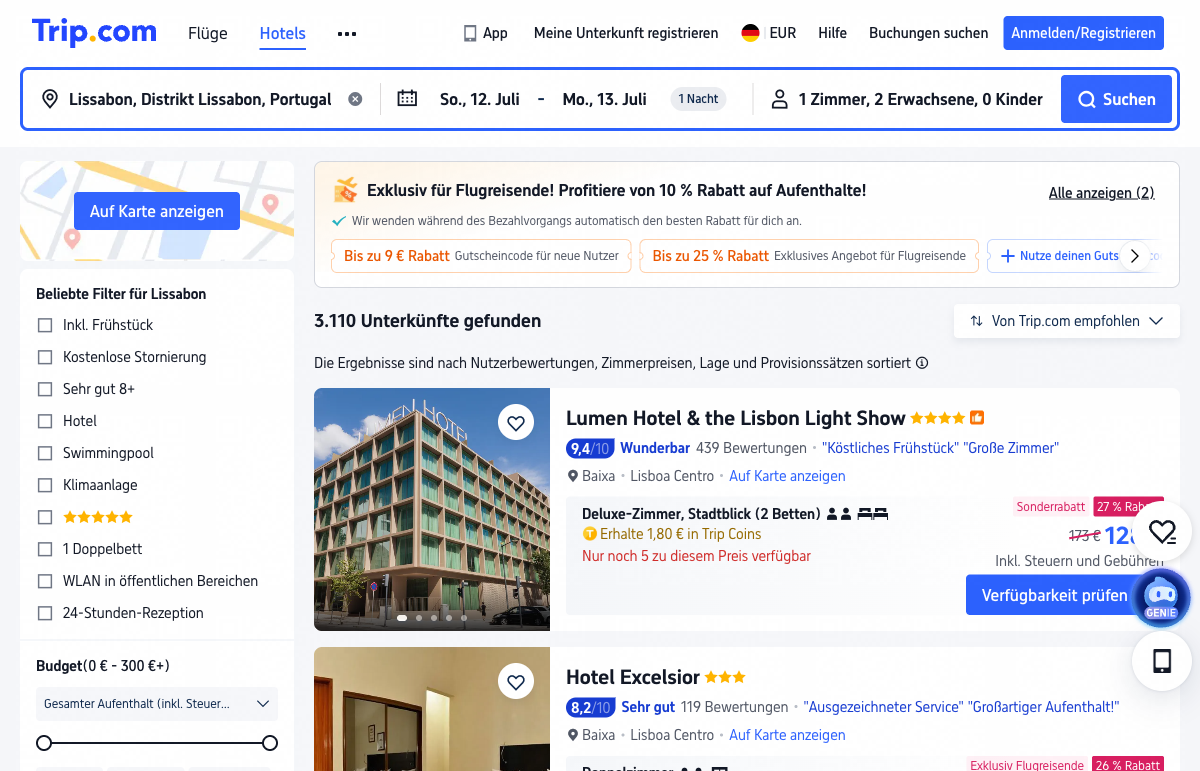
Task: Click the floating mobile app icon
Action: coord(1162,661)
